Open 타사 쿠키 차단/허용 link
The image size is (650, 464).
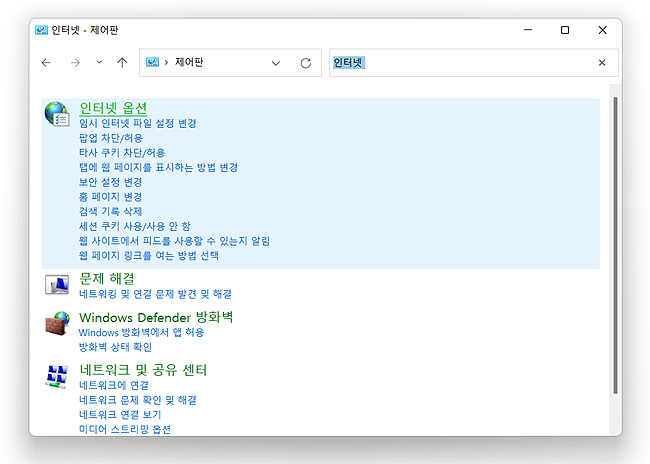[122, 153]
